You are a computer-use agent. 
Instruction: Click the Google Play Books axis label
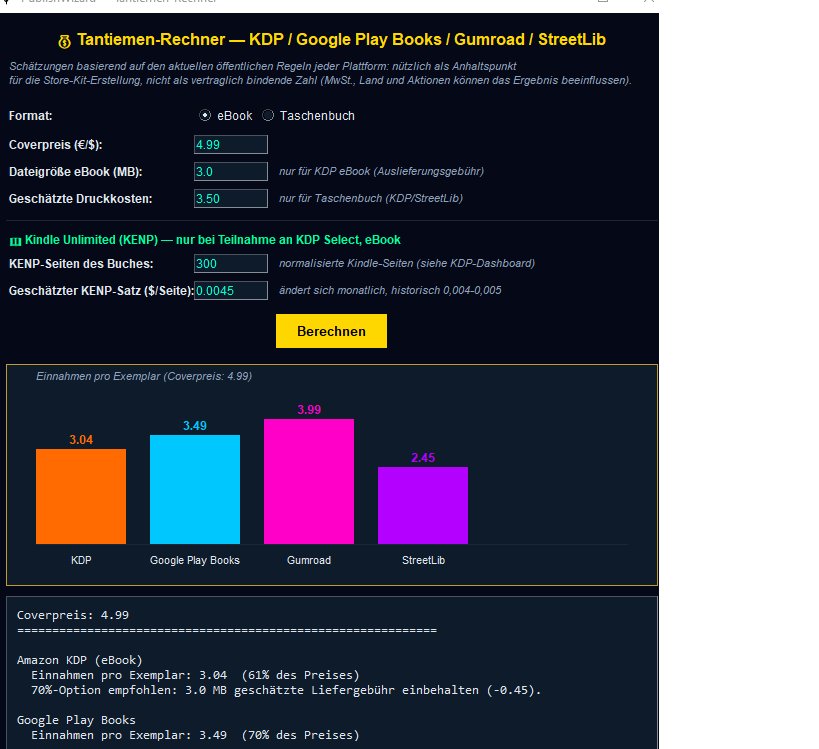195,560
